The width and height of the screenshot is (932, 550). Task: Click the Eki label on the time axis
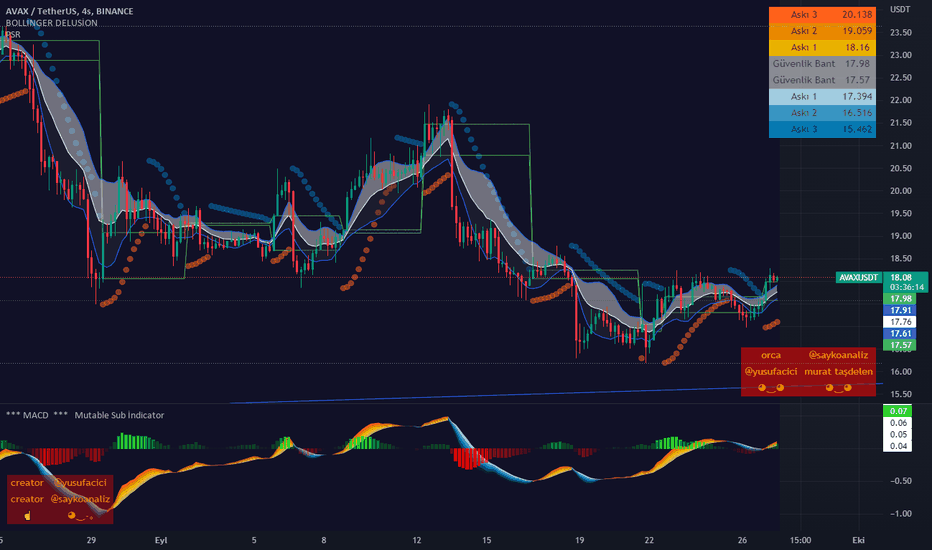click(858, 537)
